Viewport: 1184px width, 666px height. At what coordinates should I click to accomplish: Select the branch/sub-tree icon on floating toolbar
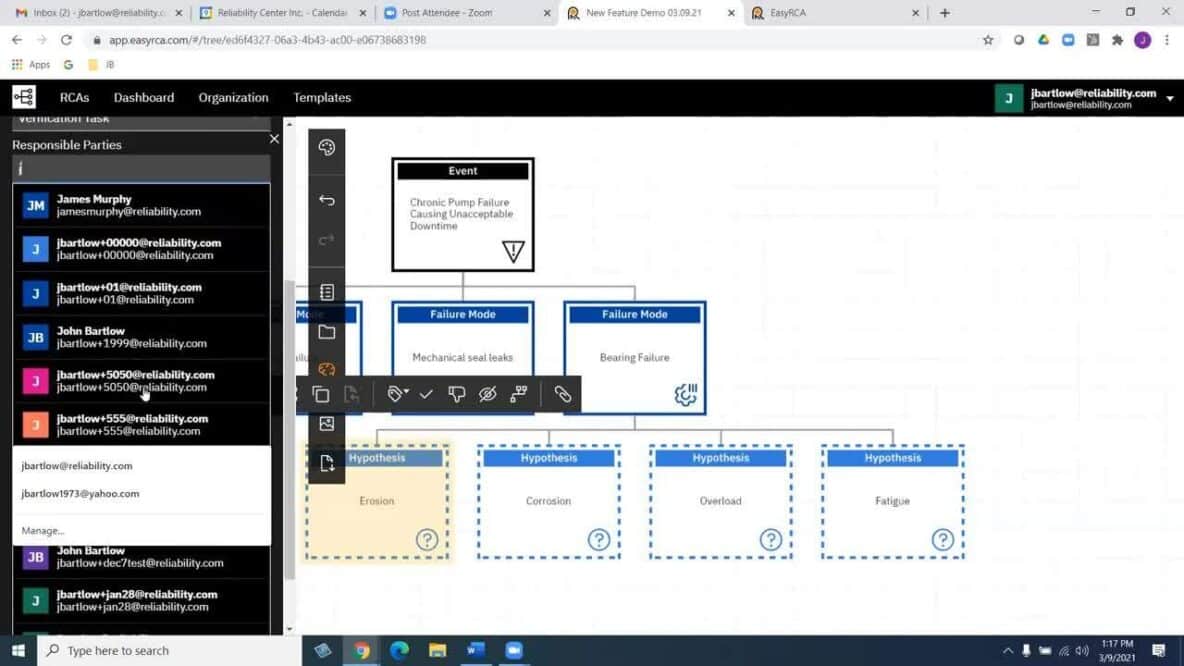(518, 393)
